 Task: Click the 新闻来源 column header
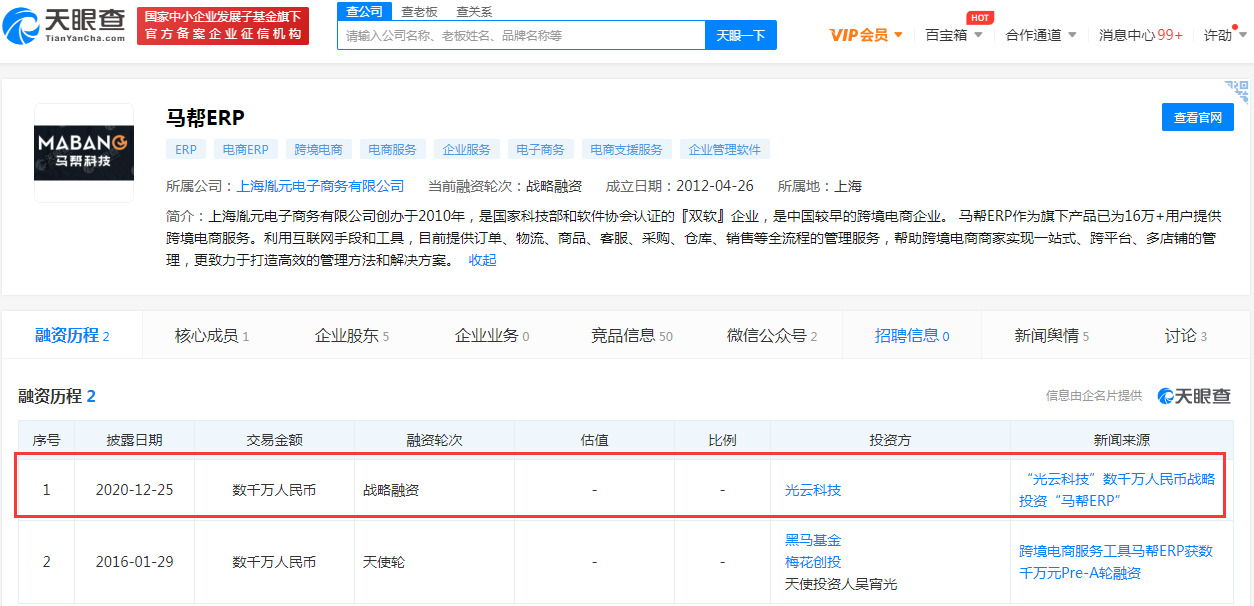(1122, 440)
